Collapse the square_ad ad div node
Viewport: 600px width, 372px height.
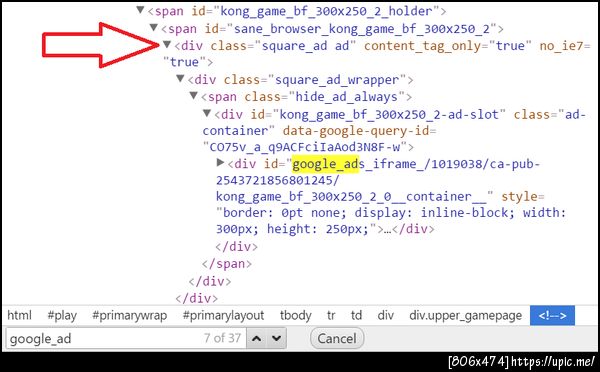166,45
